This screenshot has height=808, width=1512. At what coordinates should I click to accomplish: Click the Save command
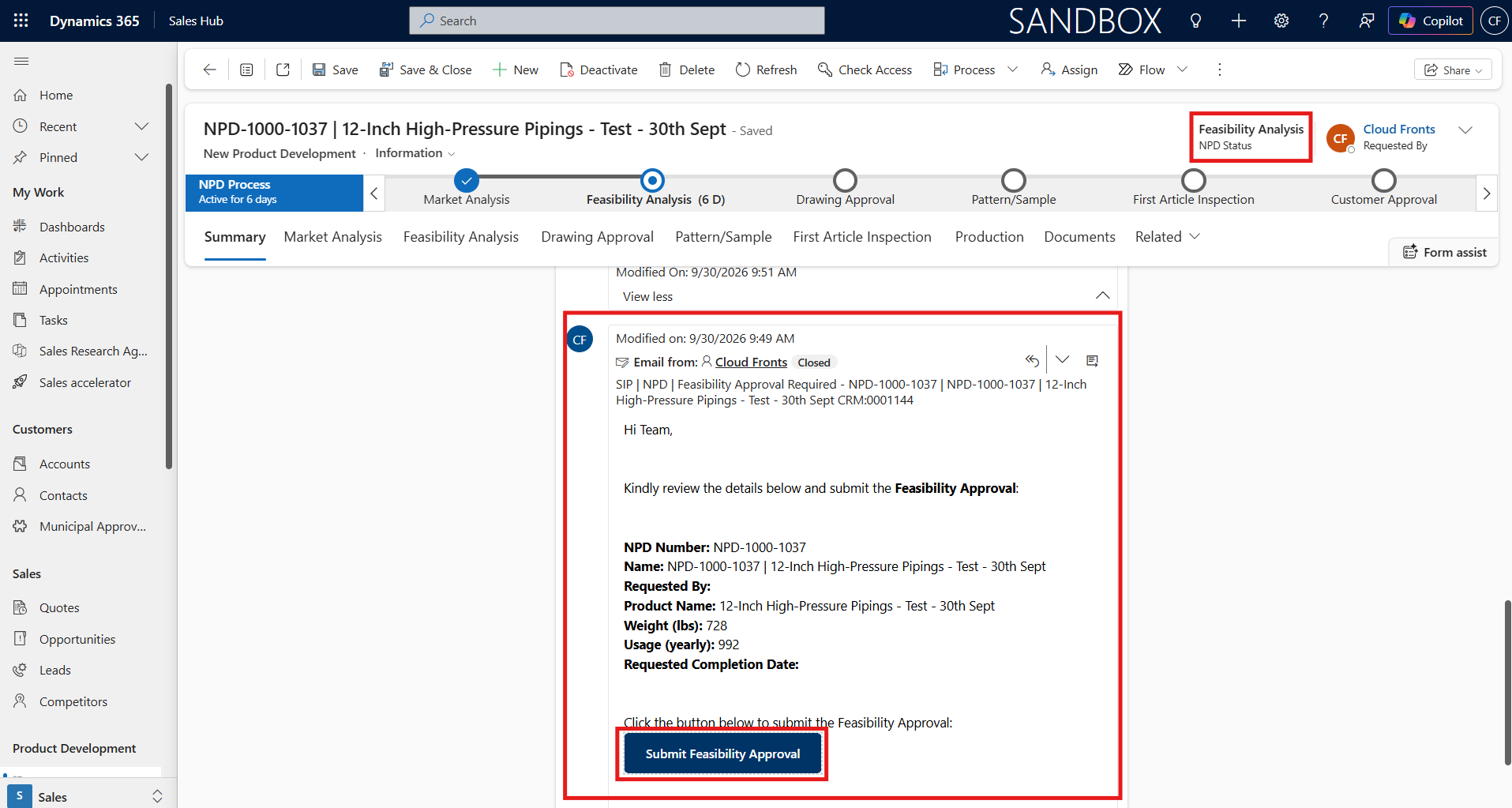click(x=336, y=70)
